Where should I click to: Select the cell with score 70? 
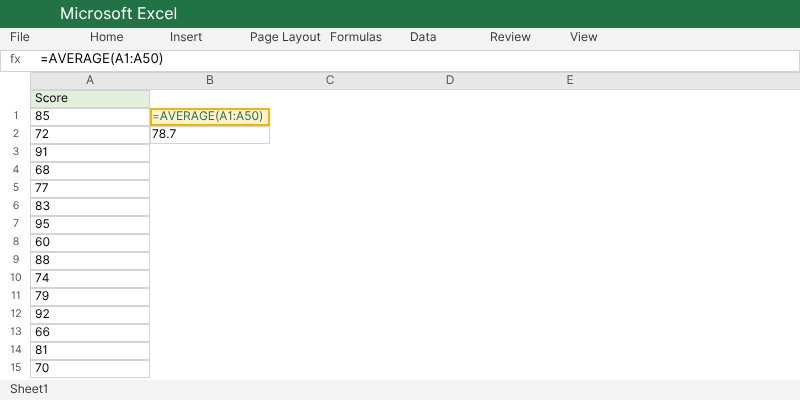(90, 368)
